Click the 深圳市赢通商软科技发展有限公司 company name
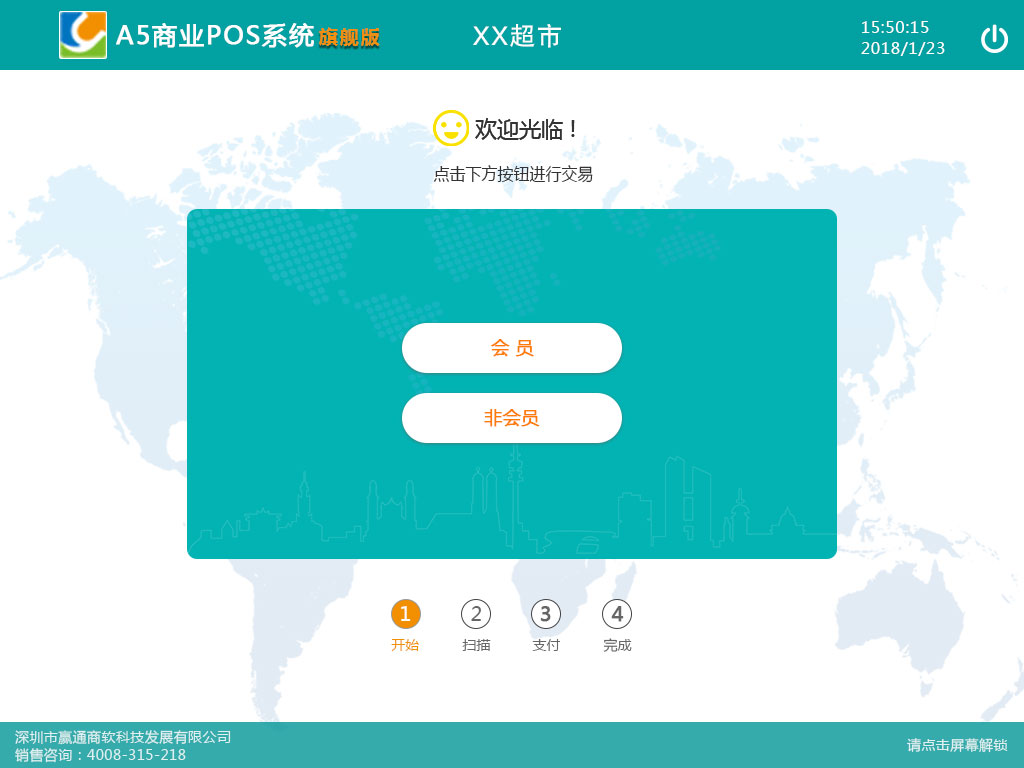 123,737
